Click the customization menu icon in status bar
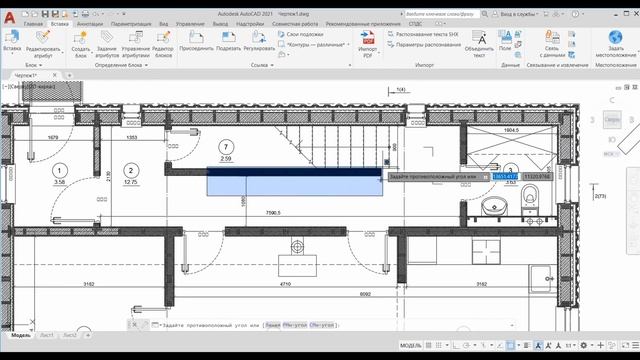 [x=636, y=345]
